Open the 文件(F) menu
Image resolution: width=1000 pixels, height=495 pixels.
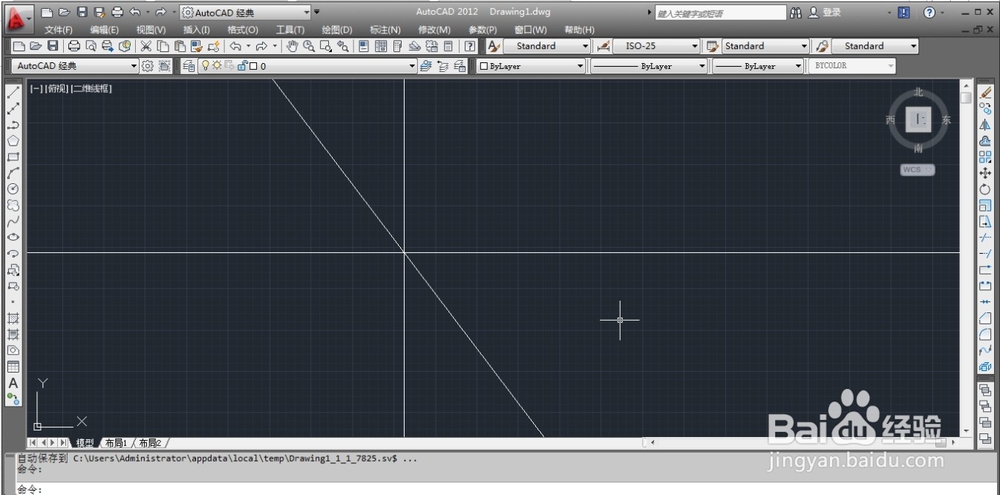[x=59, y=30]
